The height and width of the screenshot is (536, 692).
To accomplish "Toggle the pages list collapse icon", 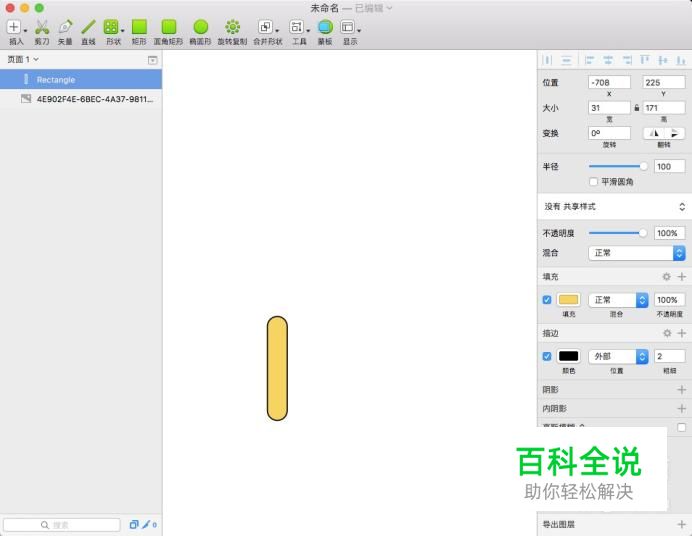I will (x=152, y=60).
